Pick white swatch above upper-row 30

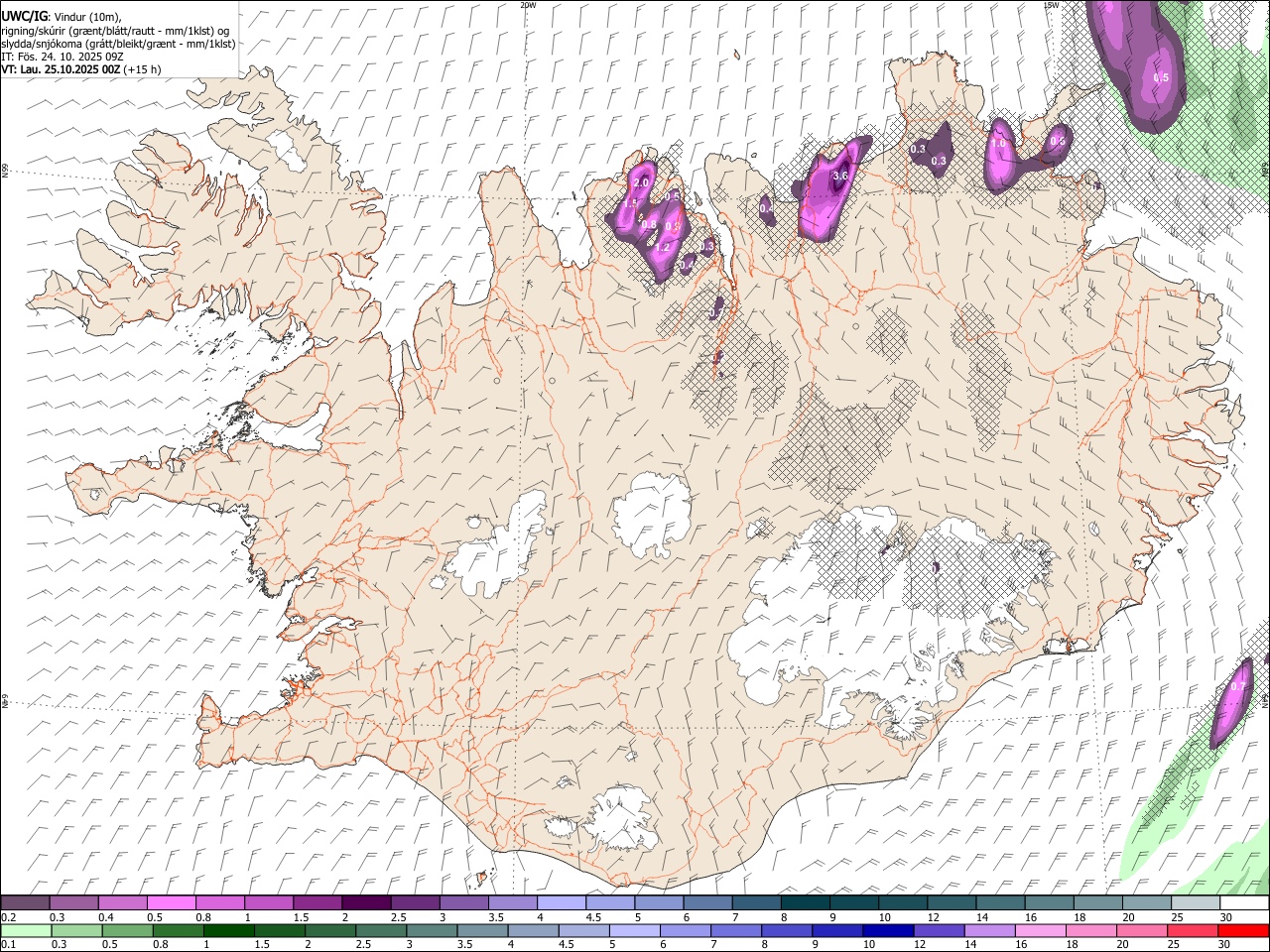pos(1243,903)
